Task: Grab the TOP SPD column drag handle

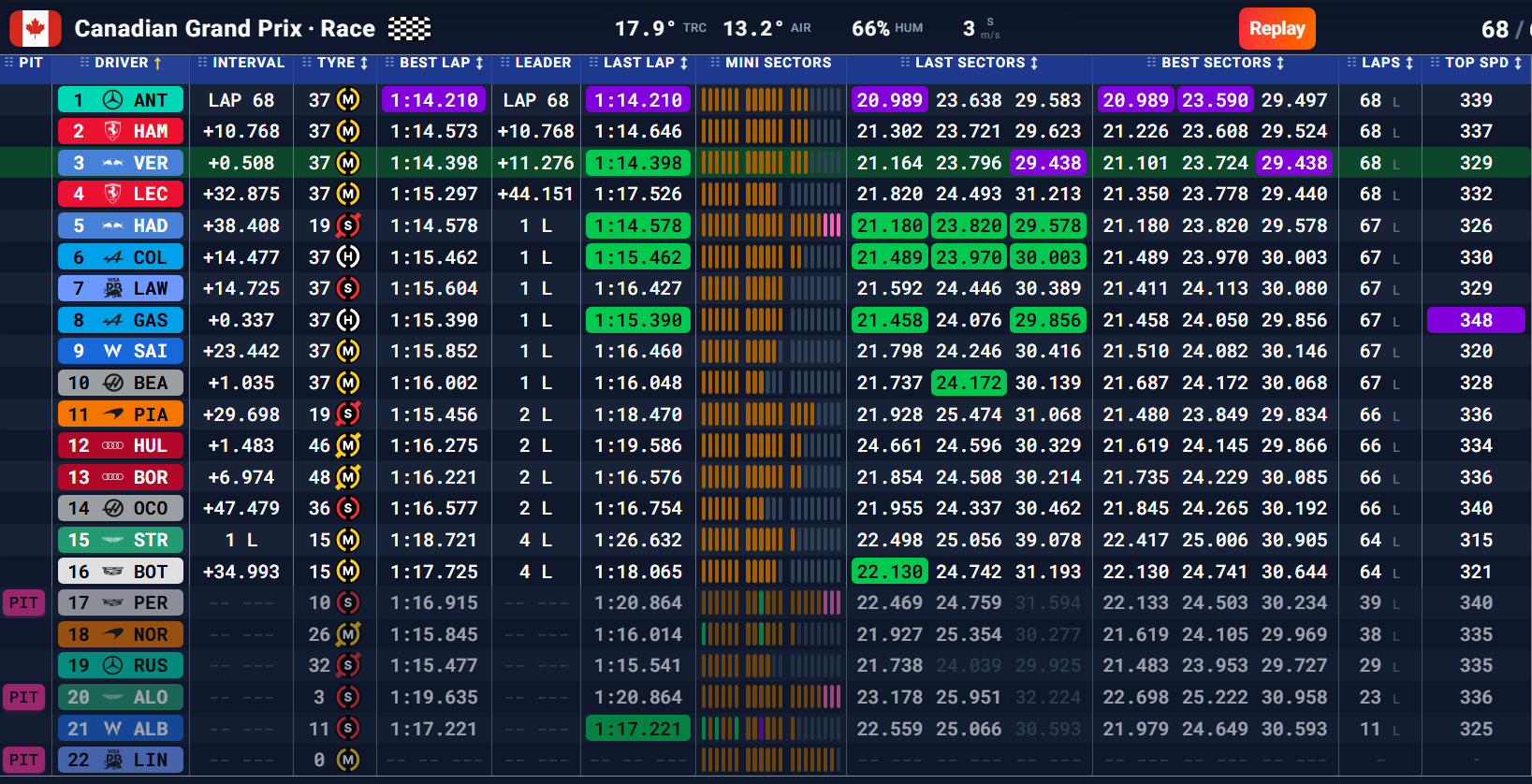Action: point(1436,63)
